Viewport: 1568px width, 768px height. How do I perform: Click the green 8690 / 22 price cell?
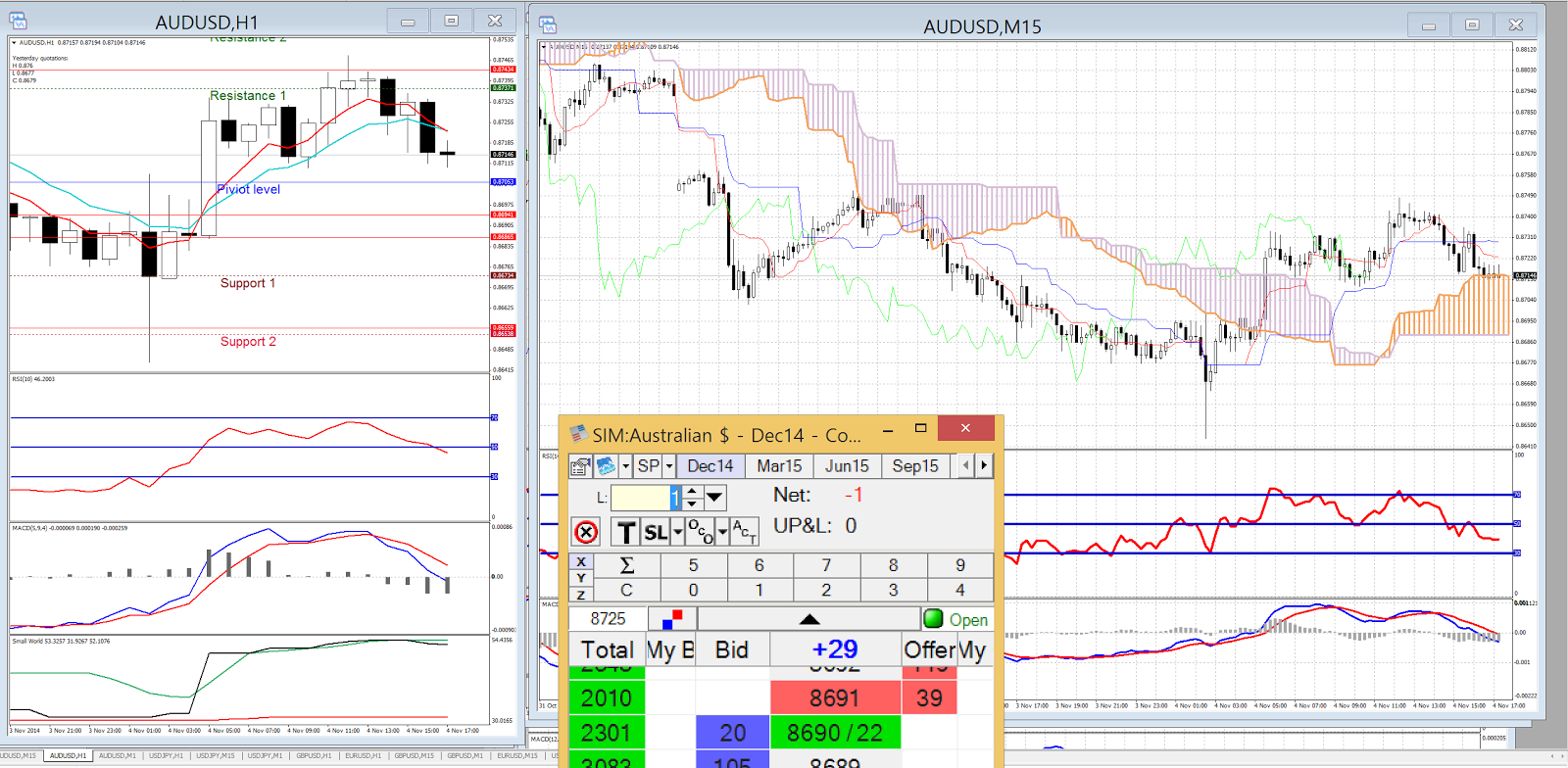[x=835, y=733]
